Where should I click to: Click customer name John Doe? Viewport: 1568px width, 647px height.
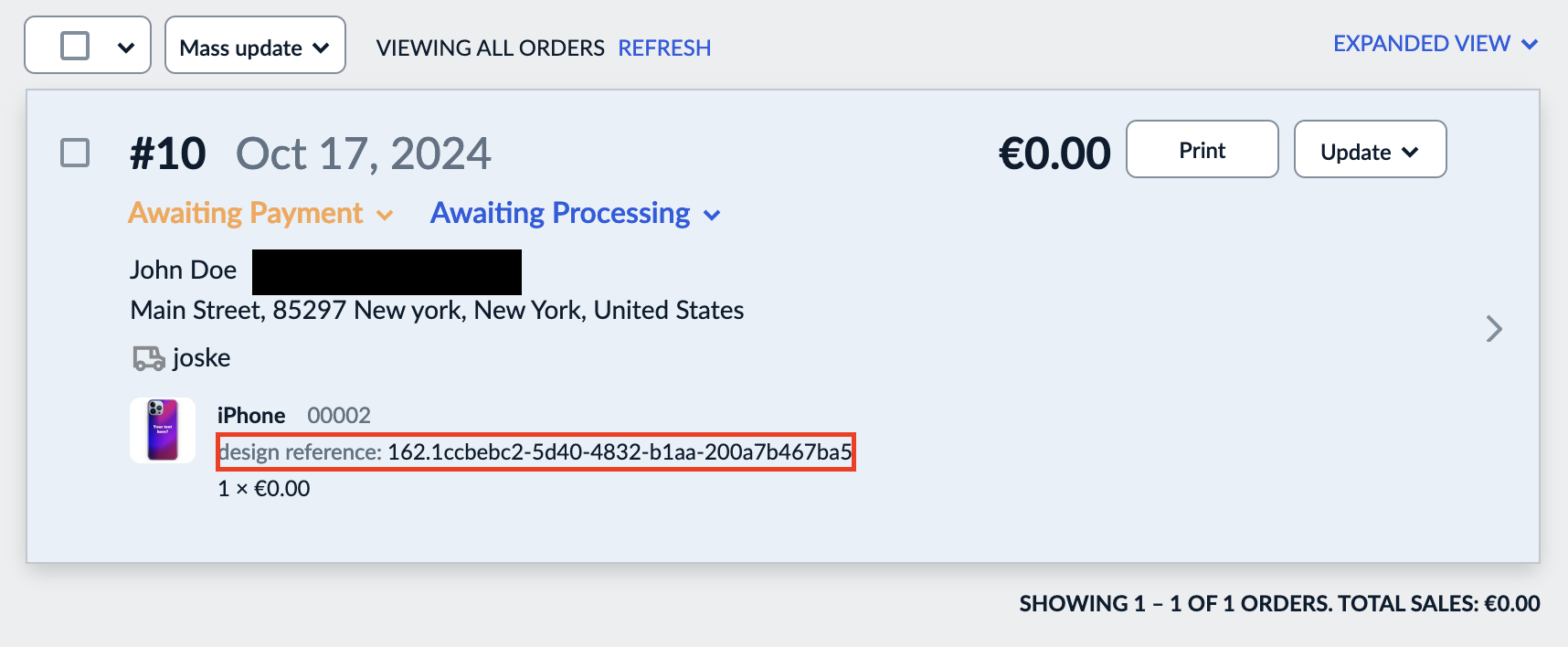click(x=183, y=270)
